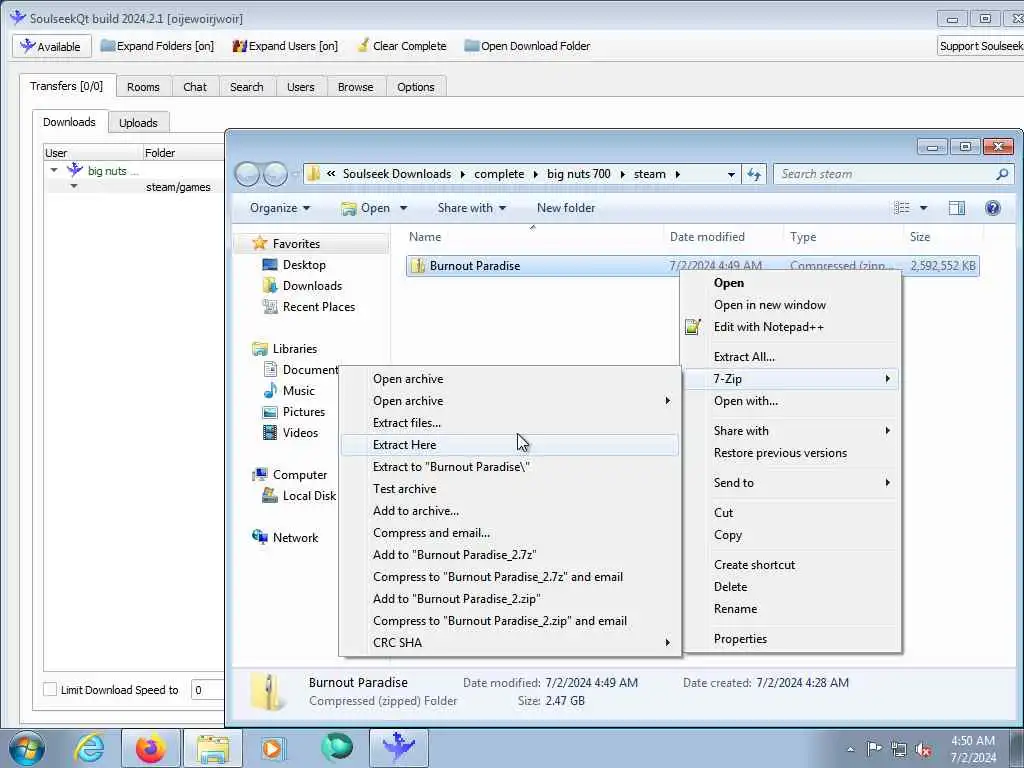Click the Explorer forward navigation arrow
1024x768 pixels.
275,174
